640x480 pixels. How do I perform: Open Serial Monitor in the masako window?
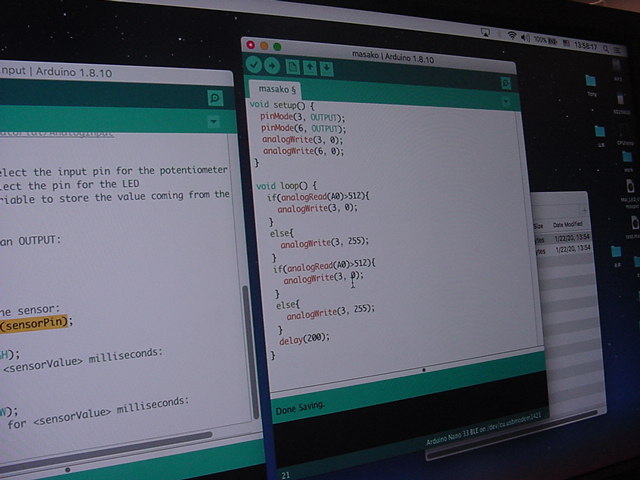coord(506,84)
